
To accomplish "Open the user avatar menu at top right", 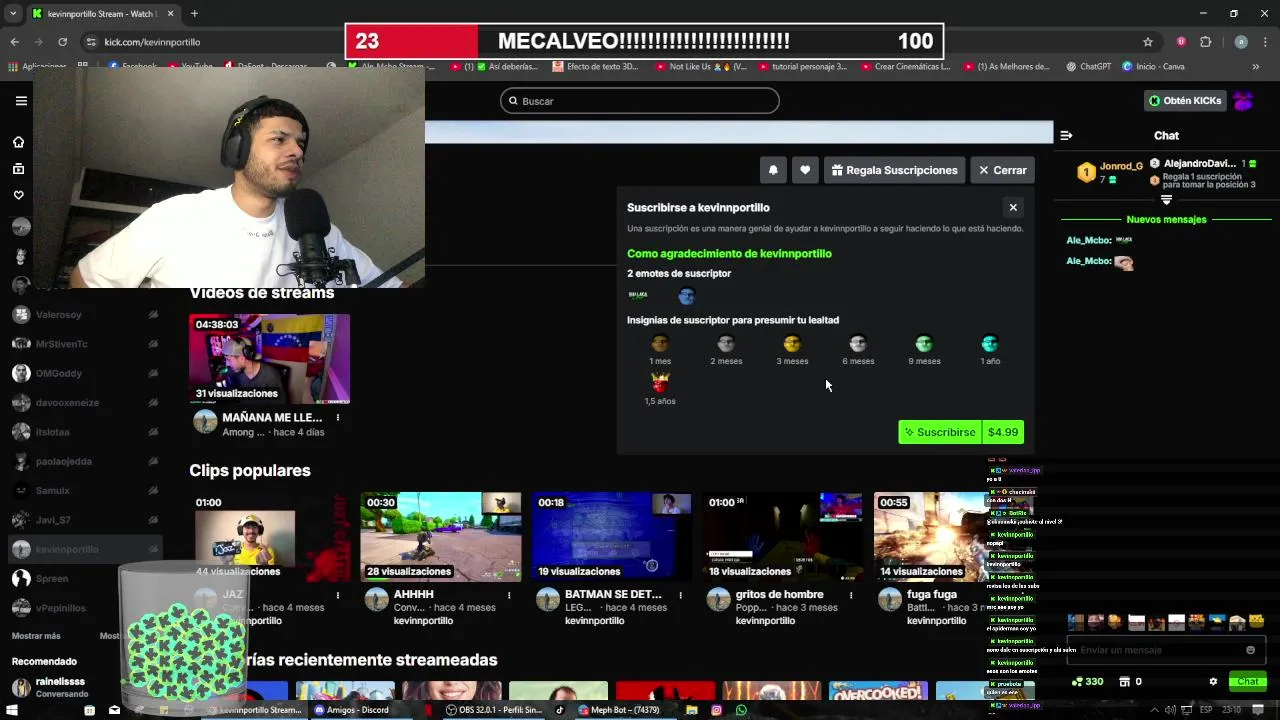I will coord(1243,101).
